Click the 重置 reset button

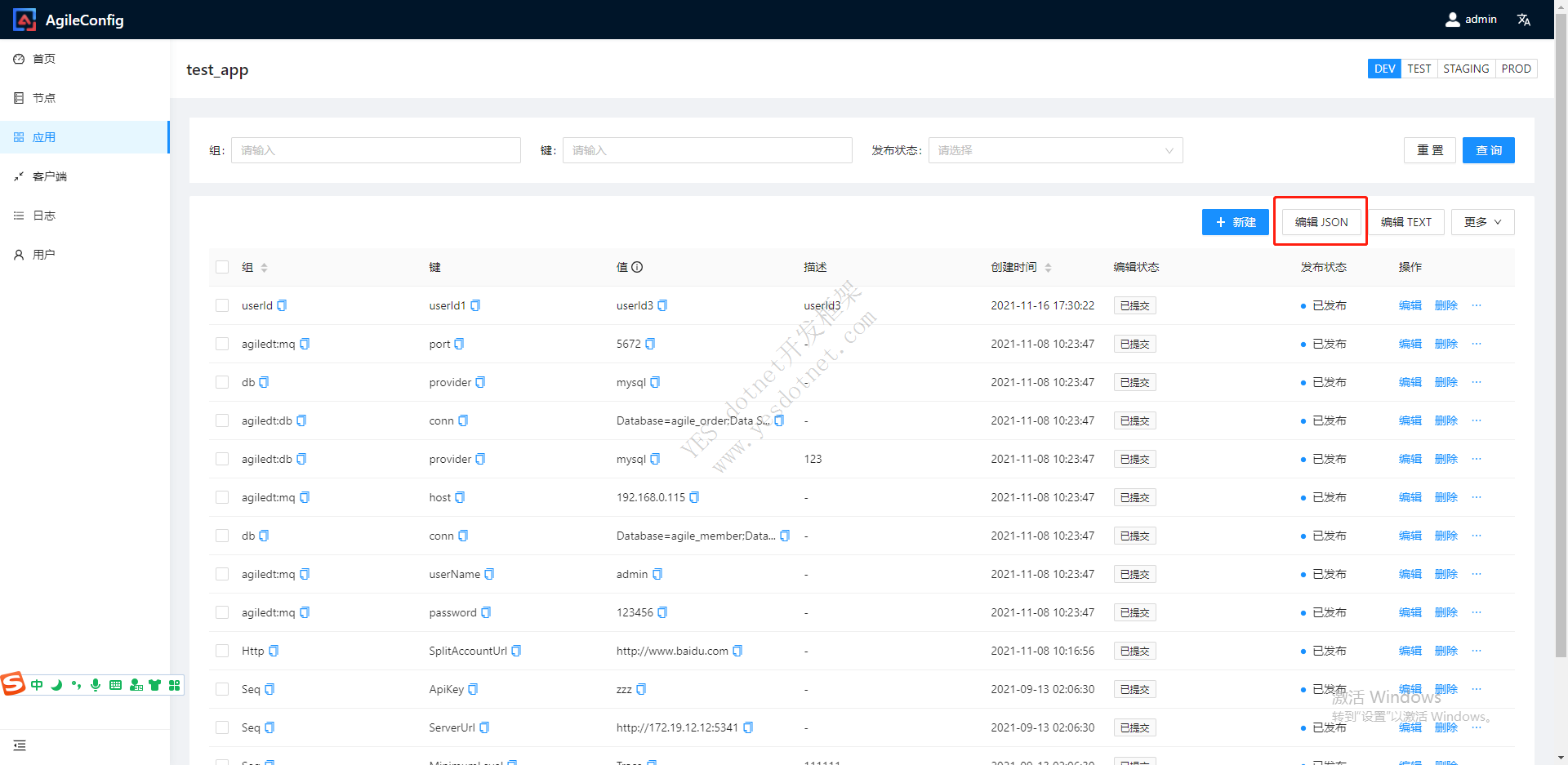(1430, 150)
